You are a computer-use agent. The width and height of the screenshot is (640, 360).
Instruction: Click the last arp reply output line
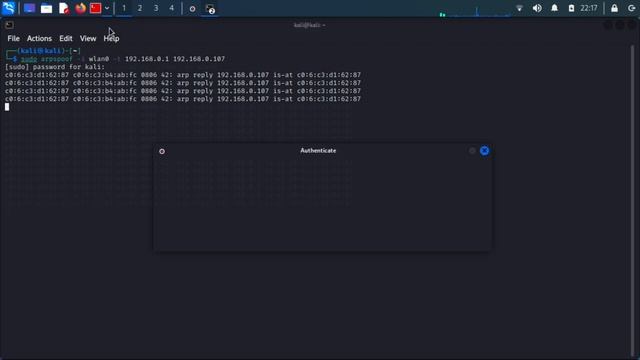click(x=183, y=99)
